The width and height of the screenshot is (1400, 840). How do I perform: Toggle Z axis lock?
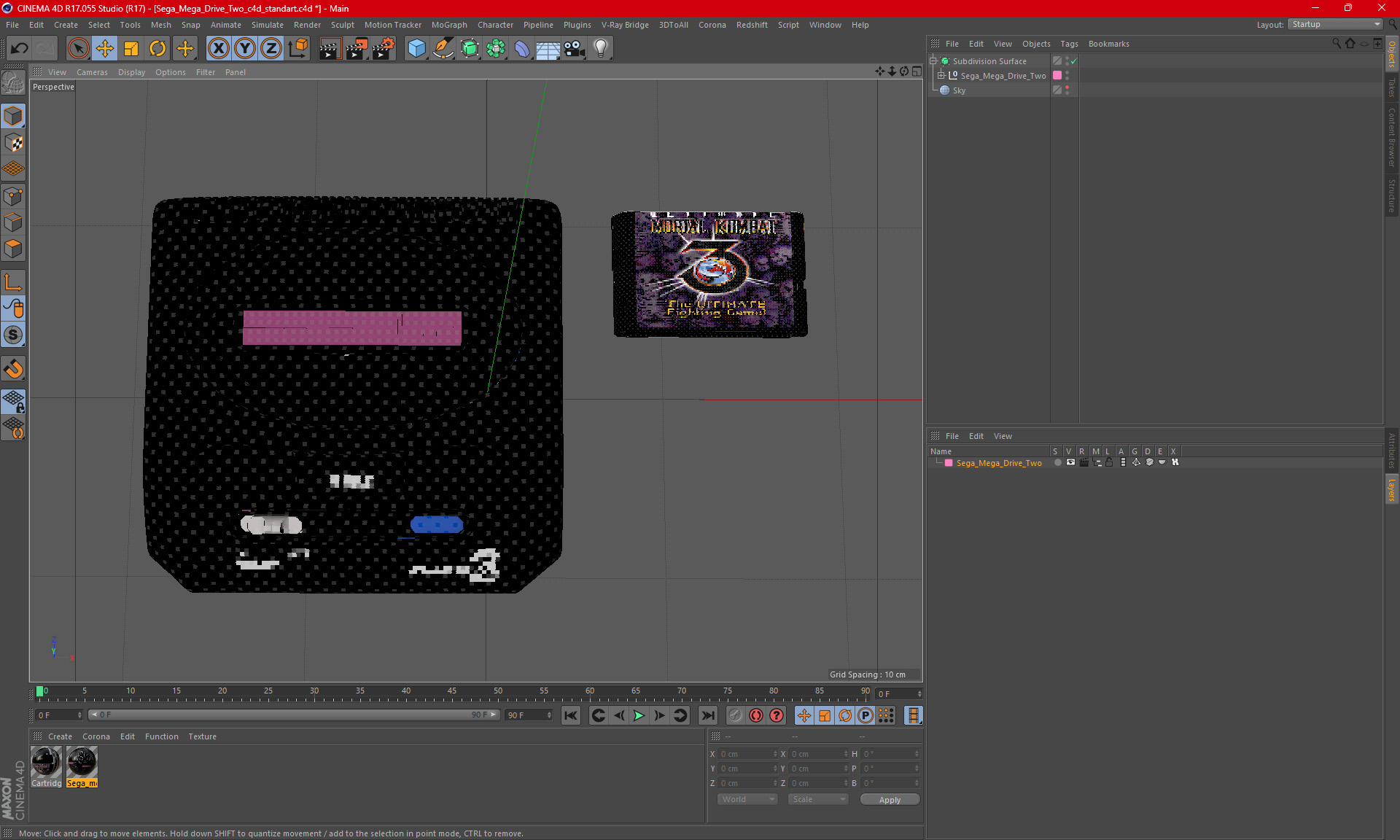(271, 49)
